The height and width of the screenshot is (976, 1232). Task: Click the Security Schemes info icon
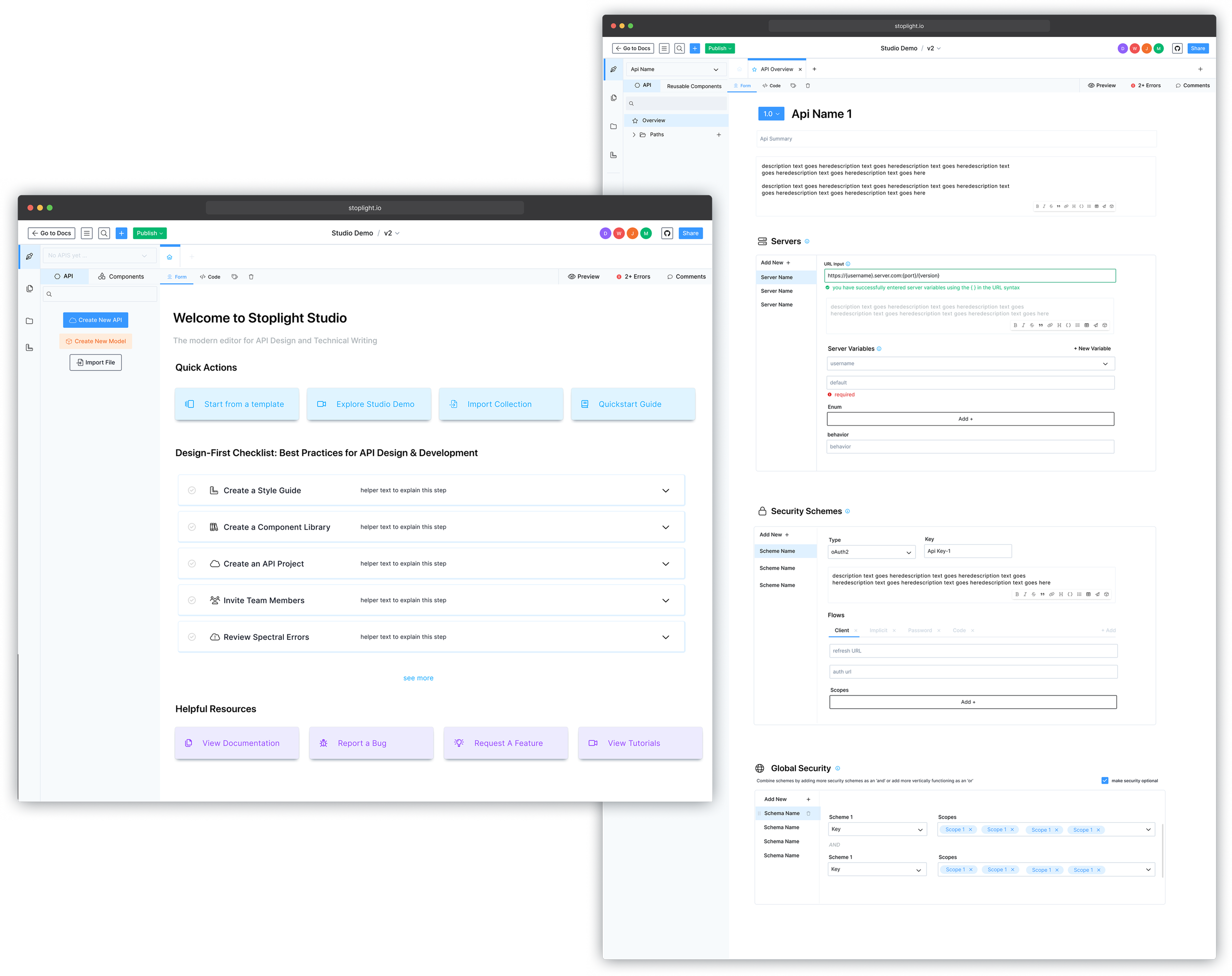pyautogui.click(x=848, y=512)
